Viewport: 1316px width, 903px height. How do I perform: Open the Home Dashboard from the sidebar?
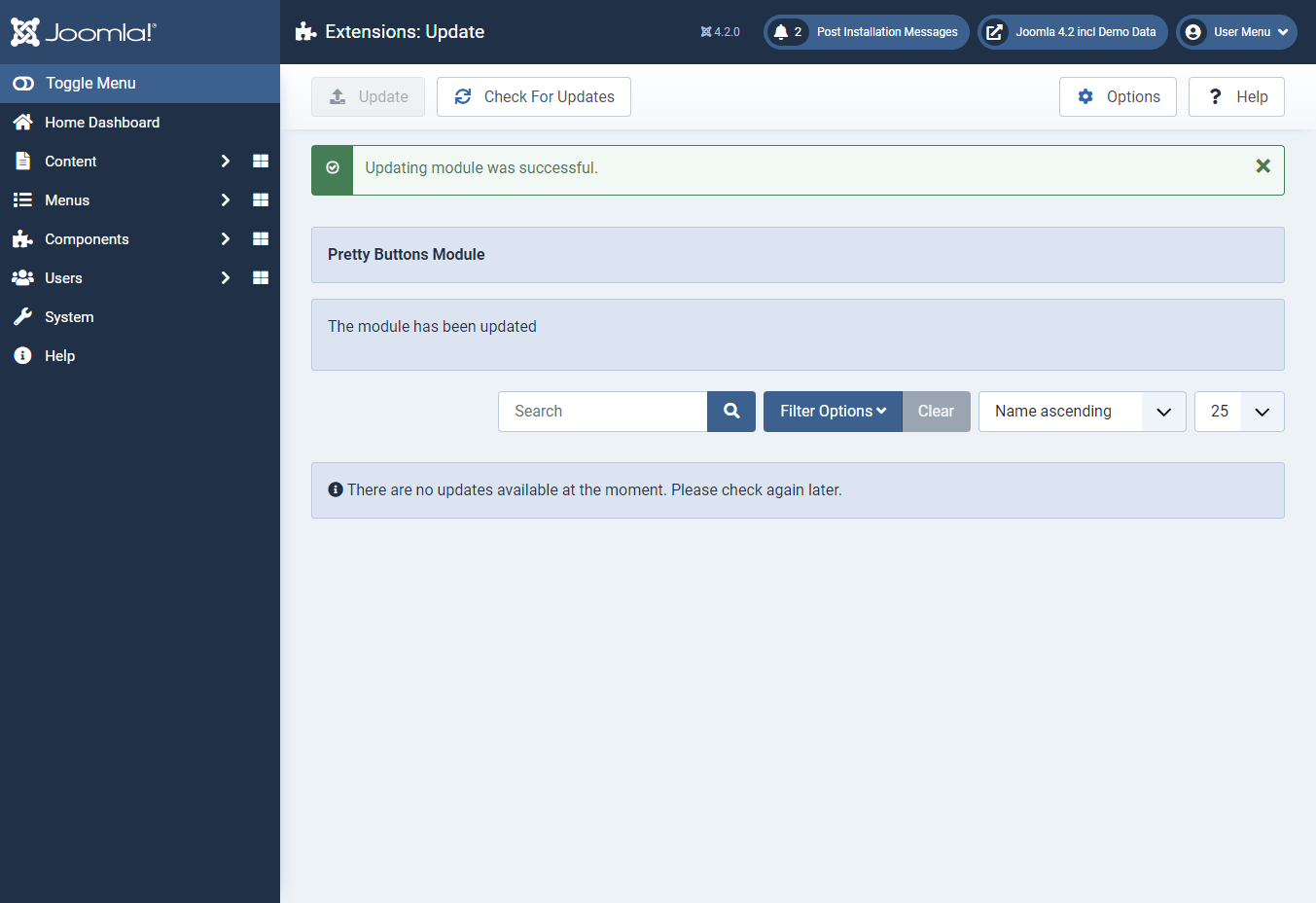click(102, 122)
